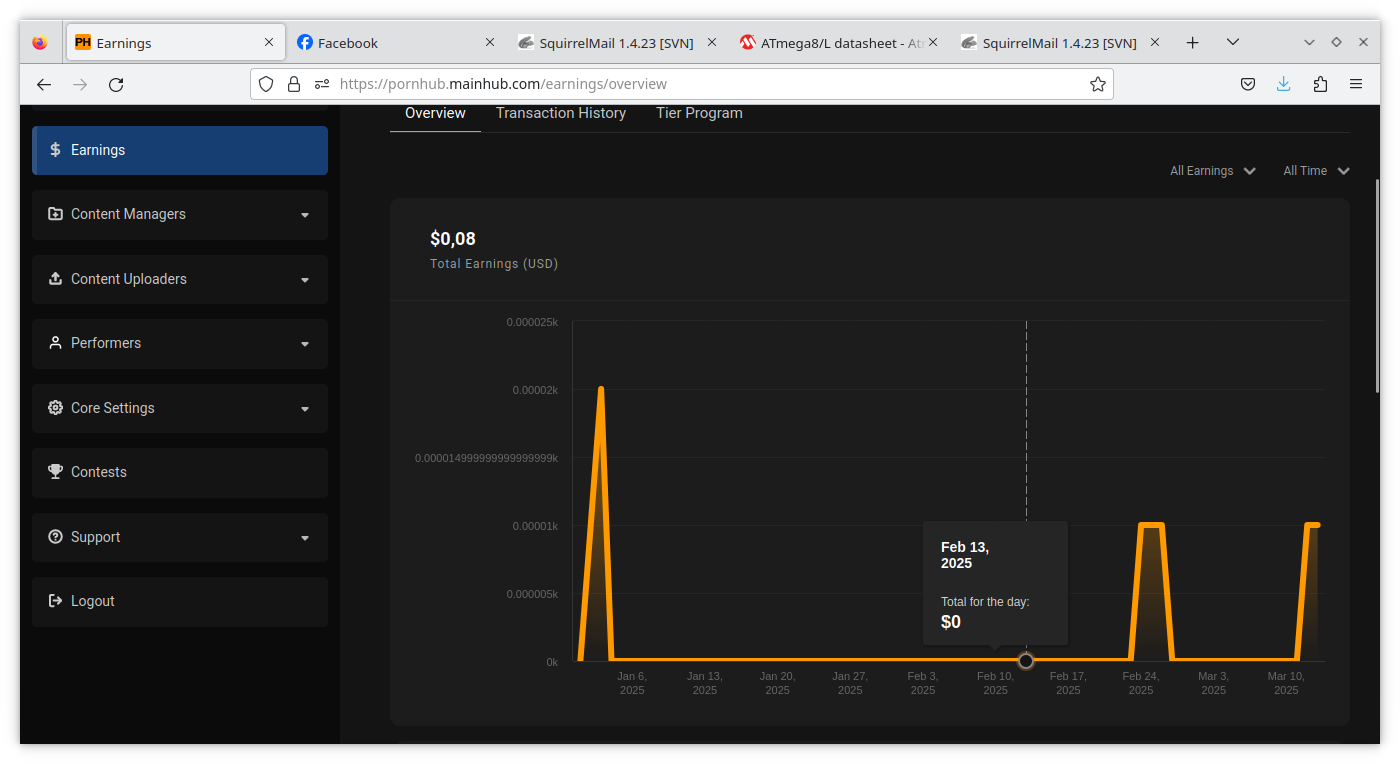Click the browser reload icon

(116, 85)
